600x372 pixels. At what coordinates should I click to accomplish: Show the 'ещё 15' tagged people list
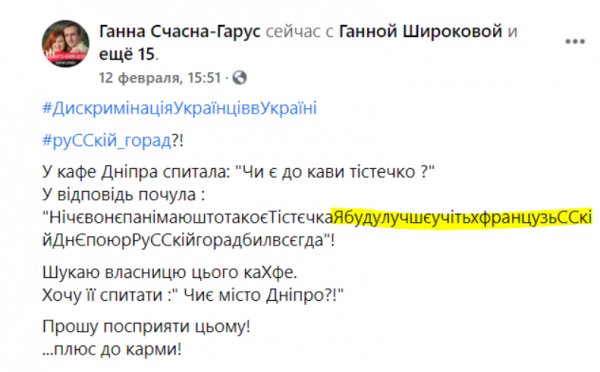point(127,54)
